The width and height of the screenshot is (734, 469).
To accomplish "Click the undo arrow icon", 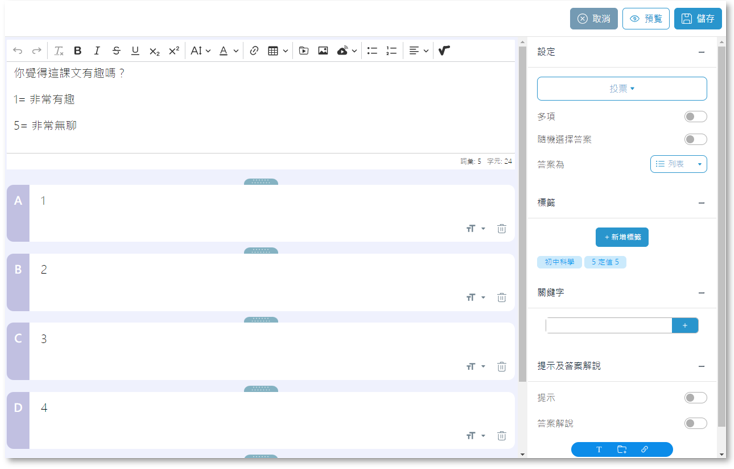I will 18,51.
